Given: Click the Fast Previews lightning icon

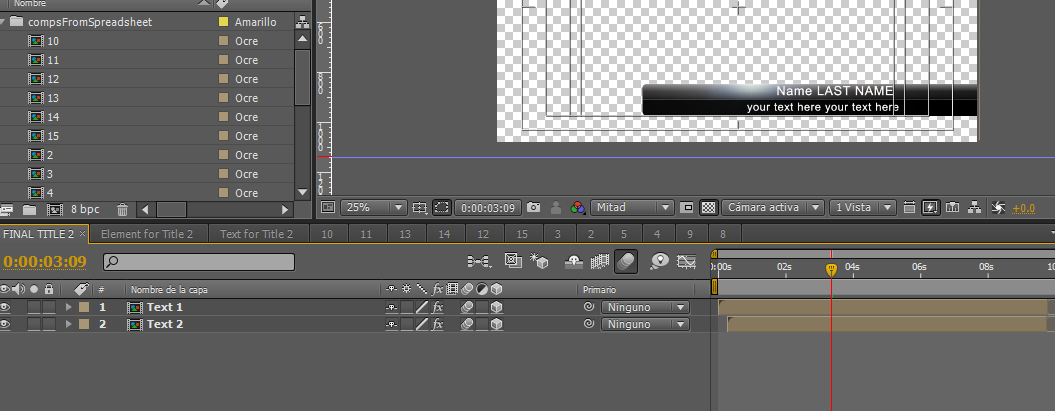Looking at the screenshot, I should pos(930,207).
